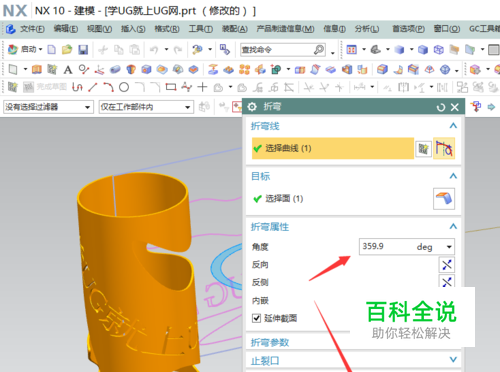Open the 插入(S) menu
The height and width of the screenshot is (372, 500).
coord(133,29)
